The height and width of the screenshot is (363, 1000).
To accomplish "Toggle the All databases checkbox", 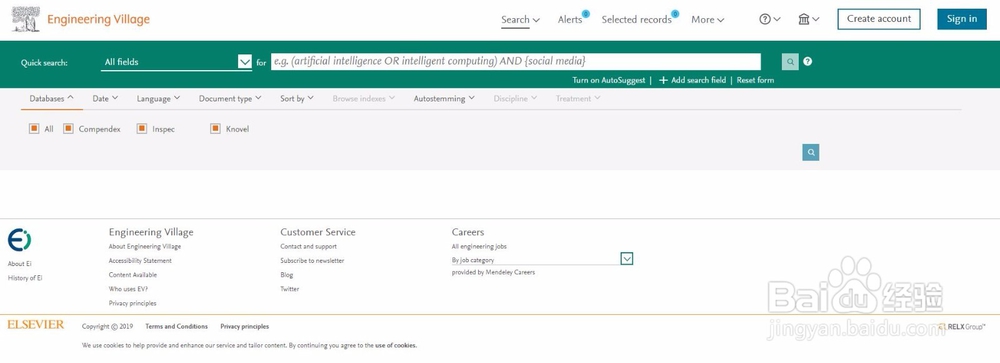I will tap(34, 128).
